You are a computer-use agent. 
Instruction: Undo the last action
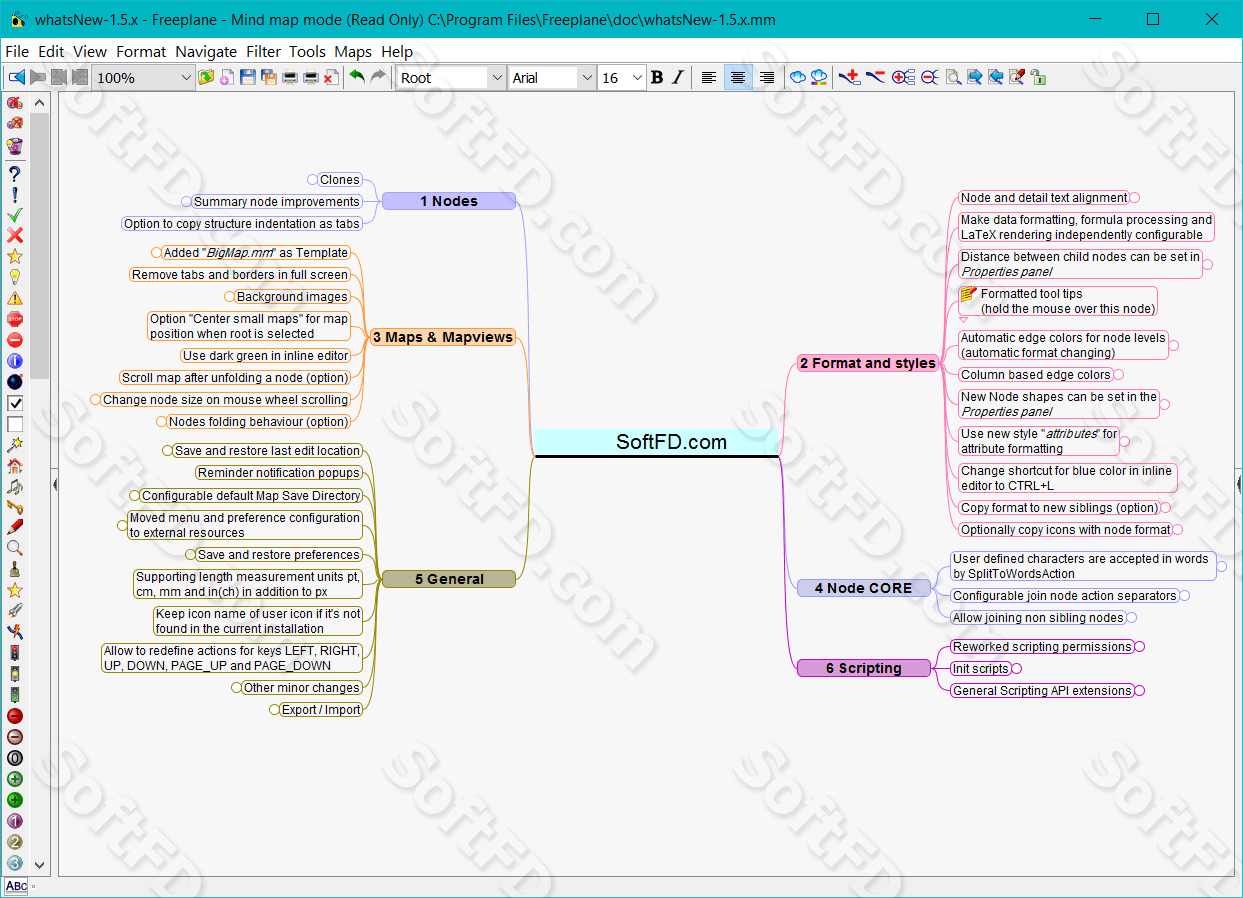coord(357,77)
